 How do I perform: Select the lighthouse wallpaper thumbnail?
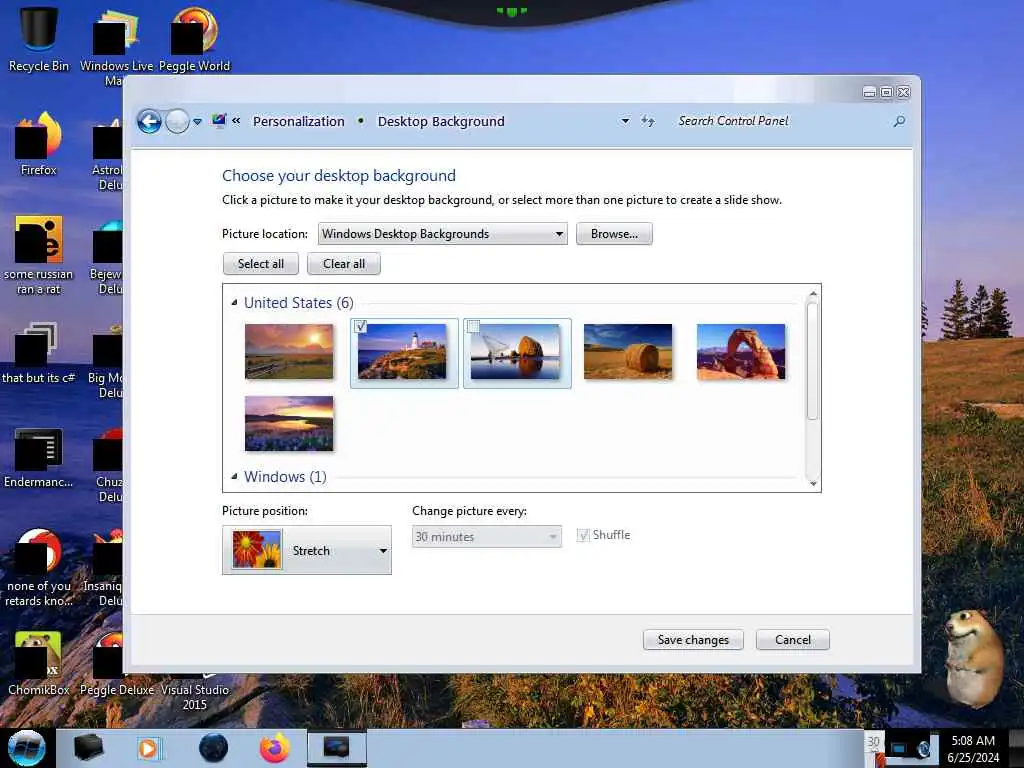(402, 353)
